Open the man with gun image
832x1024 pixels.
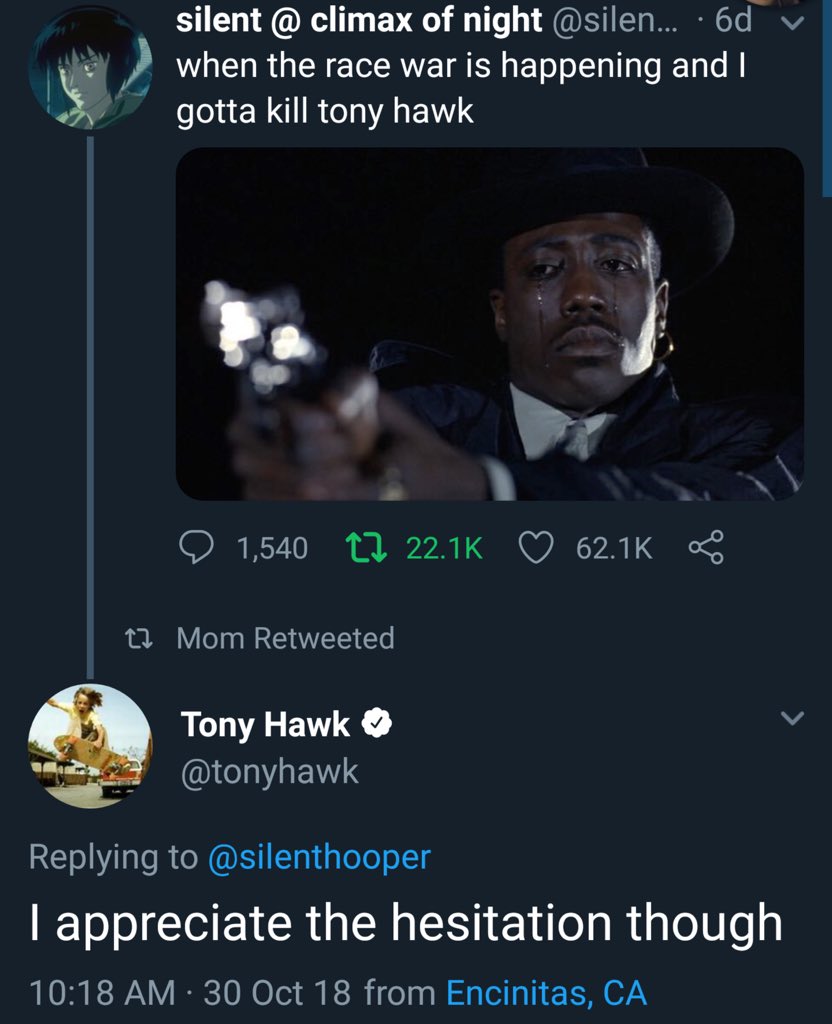click(x=489, y=324)
